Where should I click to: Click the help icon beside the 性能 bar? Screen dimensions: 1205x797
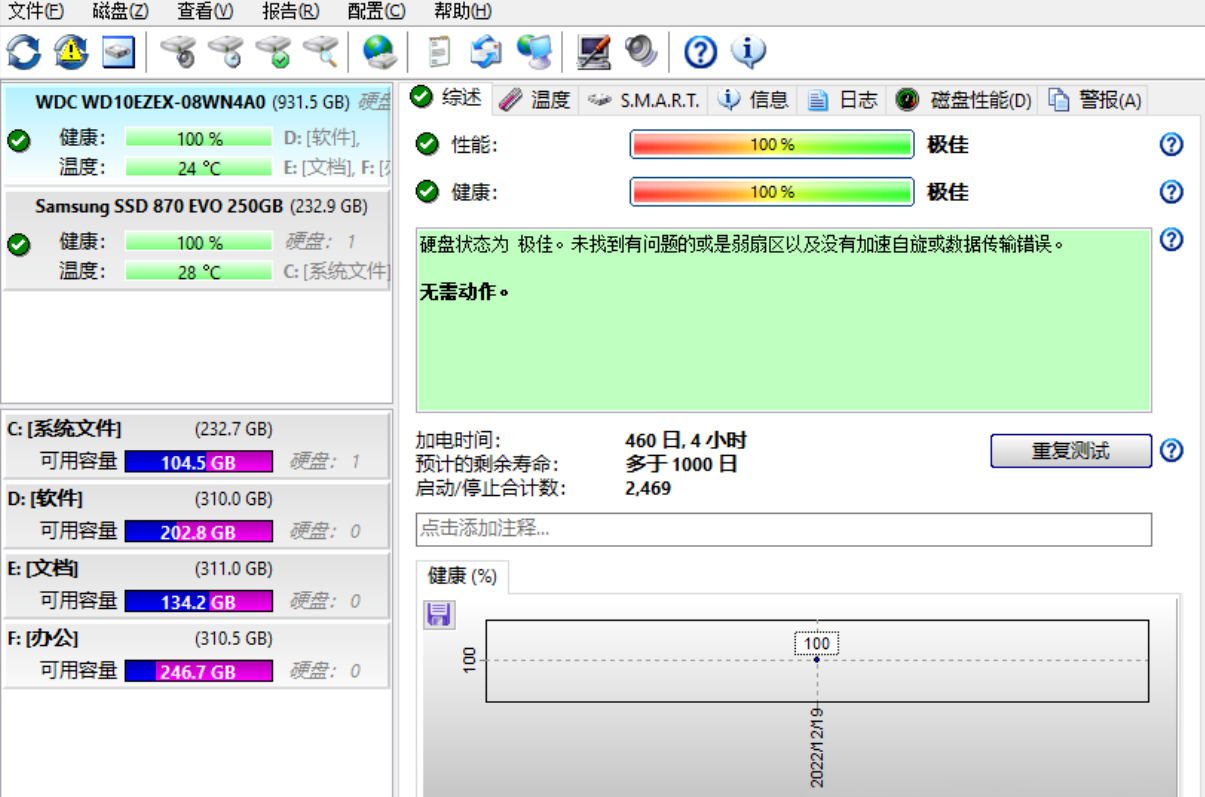(x=1171, y=145)
